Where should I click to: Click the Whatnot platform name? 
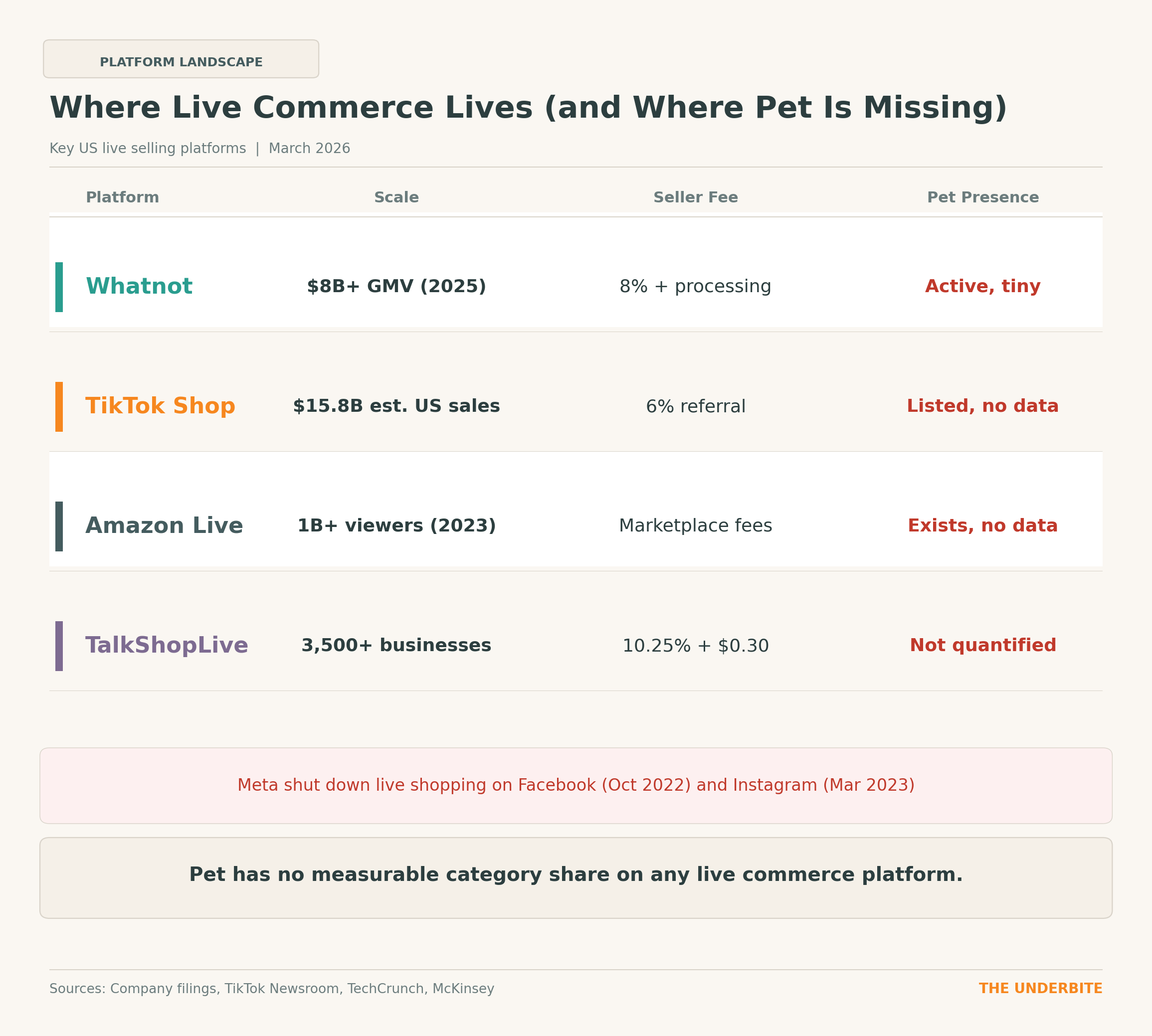[139, 286]
